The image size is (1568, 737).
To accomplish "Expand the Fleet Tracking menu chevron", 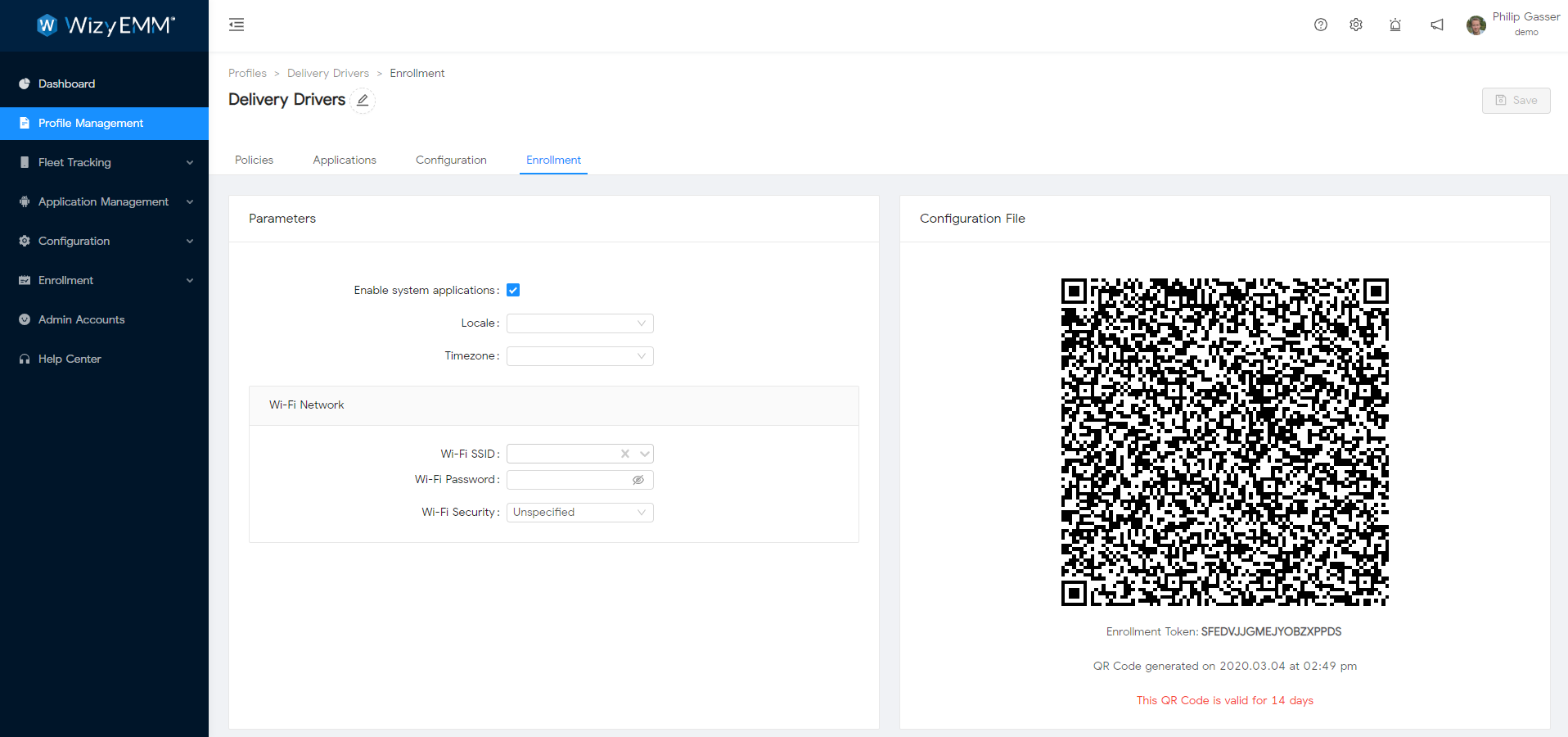I will 190,162.
